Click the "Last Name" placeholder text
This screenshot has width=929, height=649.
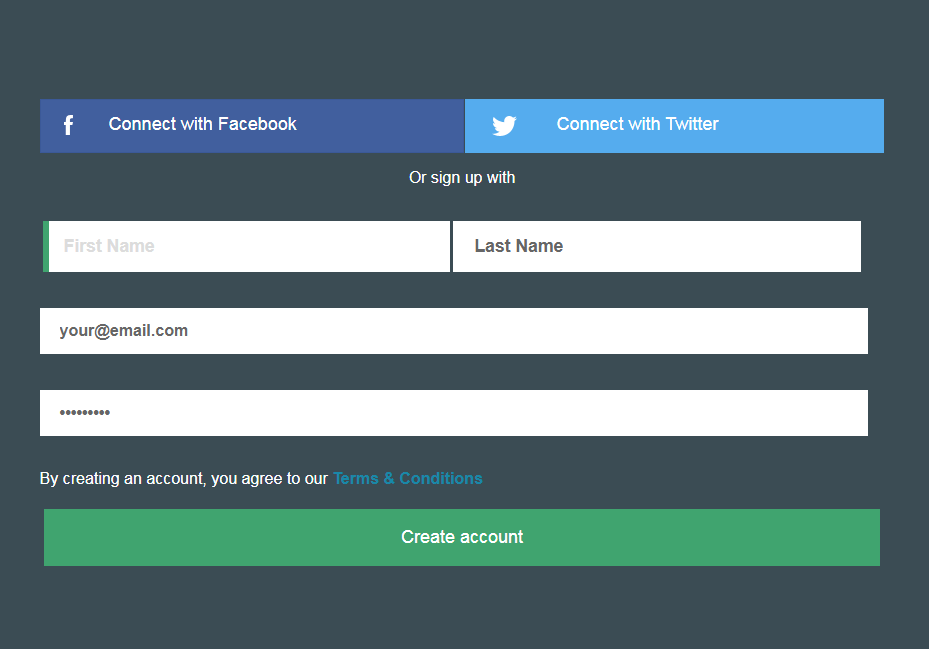coord(519,246)
